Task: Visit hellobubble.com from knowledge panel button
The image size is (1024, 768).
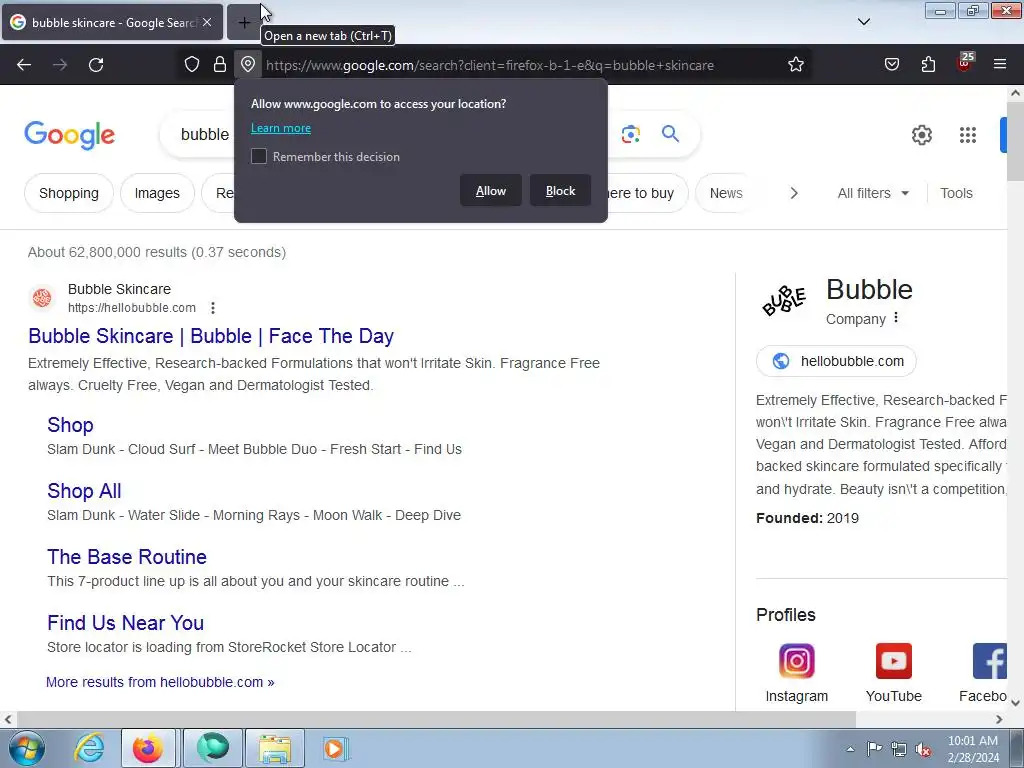Action: pyautogui.click(x=836, y=361)
